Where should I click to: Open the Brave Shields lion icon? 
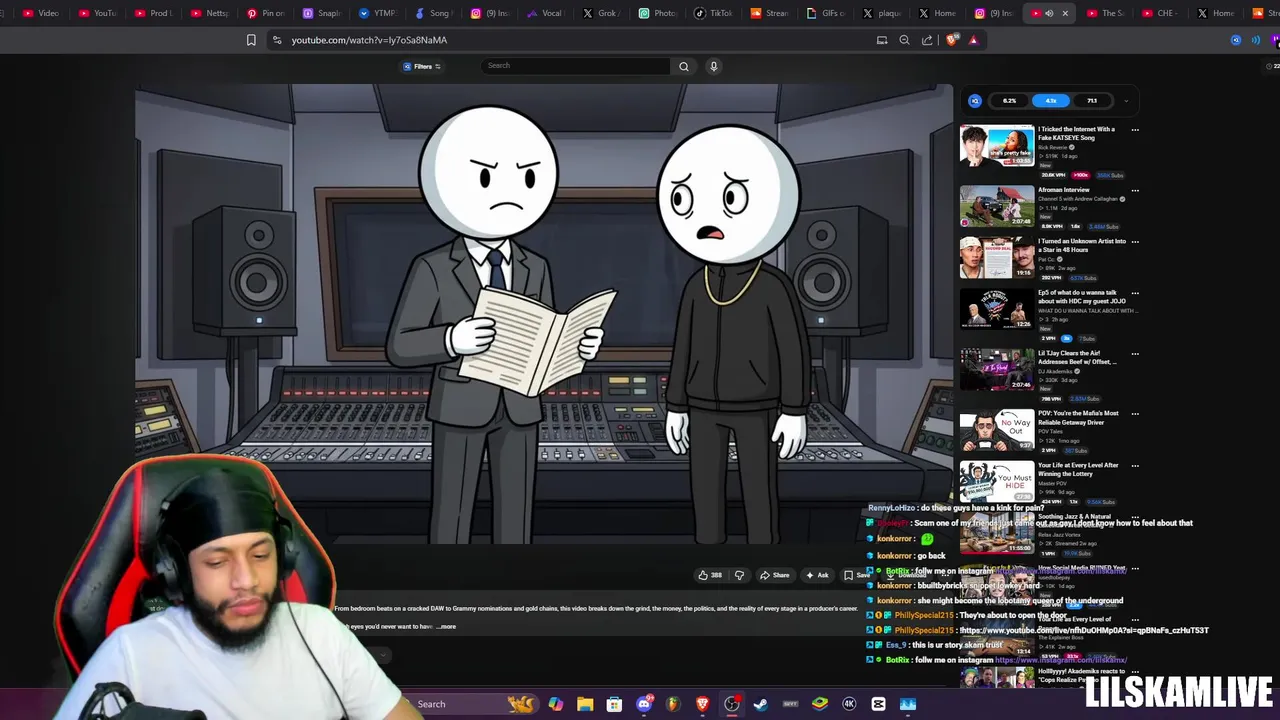click(x=951, y=40)
